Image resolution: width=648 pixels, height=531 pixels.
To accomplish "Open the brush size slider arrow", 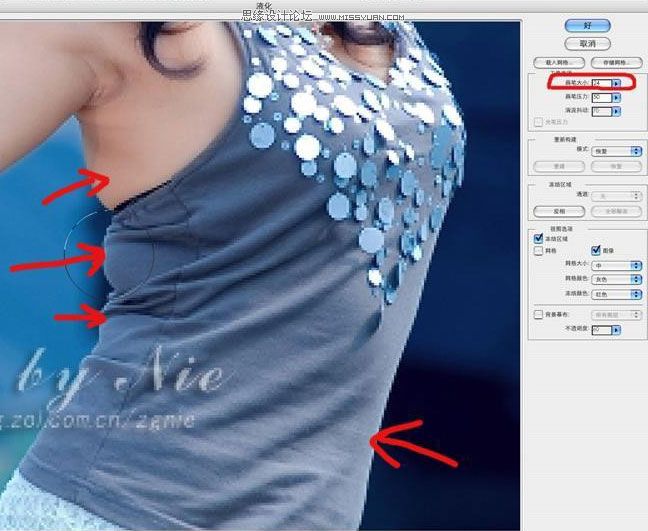I will coord(617,83).
